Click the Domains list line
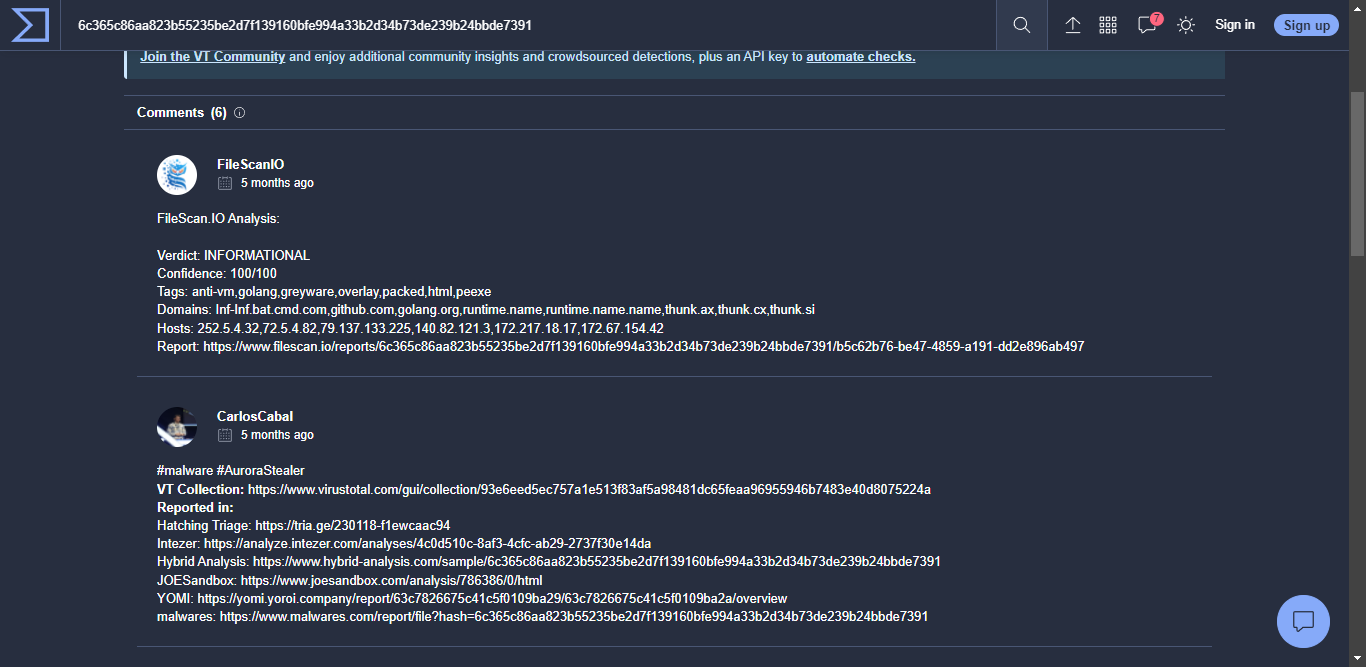Screen dimensions: 1366x667 coord(486,310)
